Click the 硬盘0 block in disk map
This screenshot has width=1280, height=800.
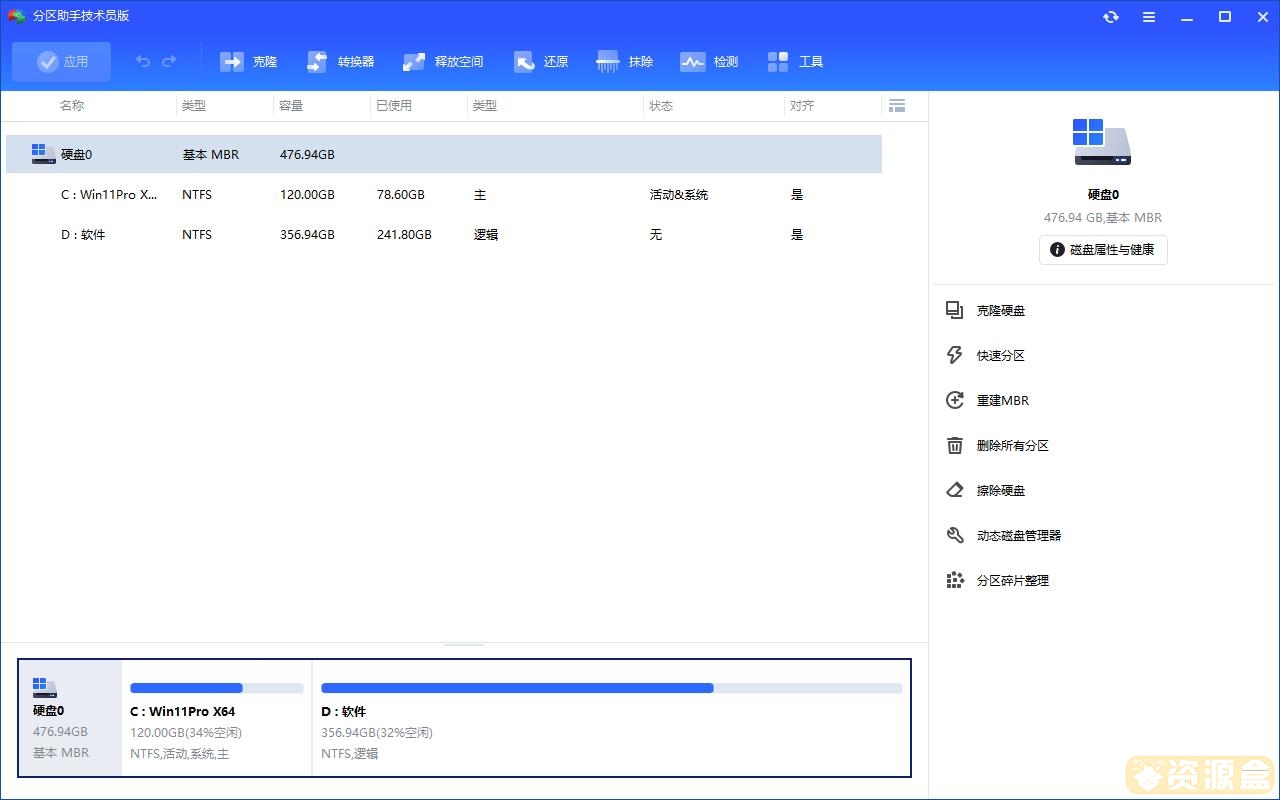coord(70,717)
